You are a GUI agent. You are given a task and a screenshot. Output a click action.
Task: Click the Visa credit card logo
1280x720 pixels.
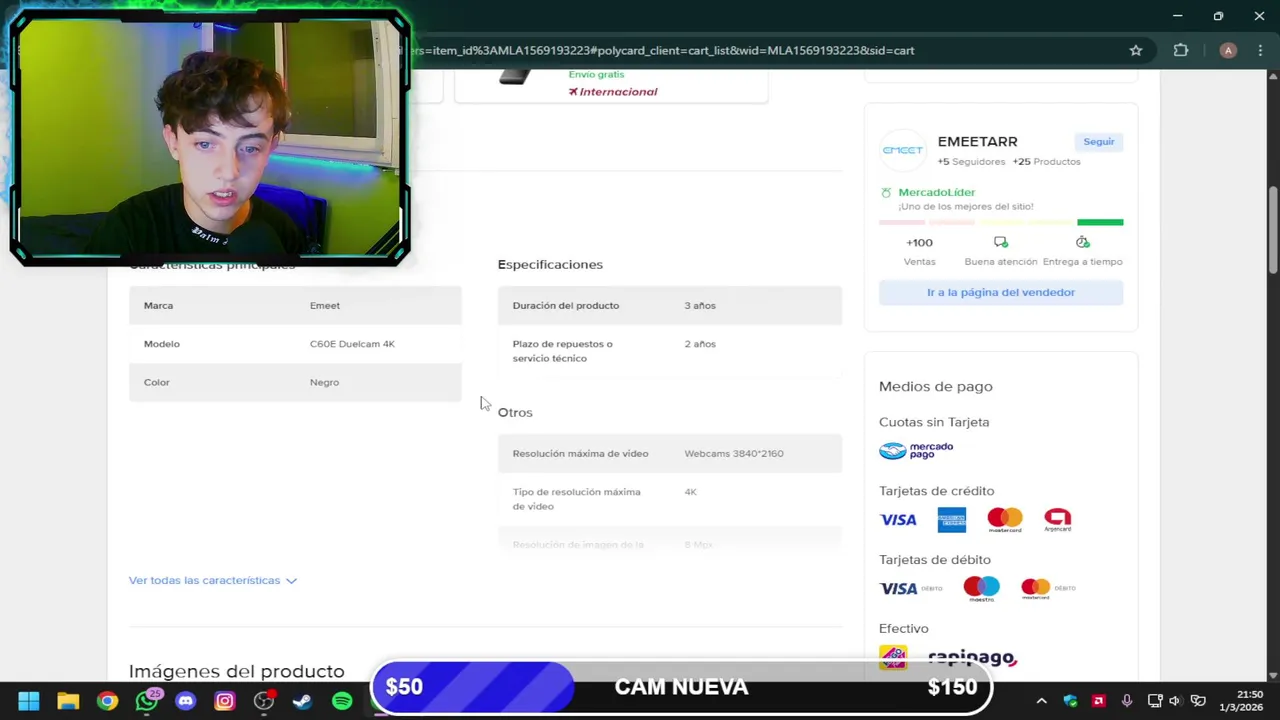click(898, 519)
